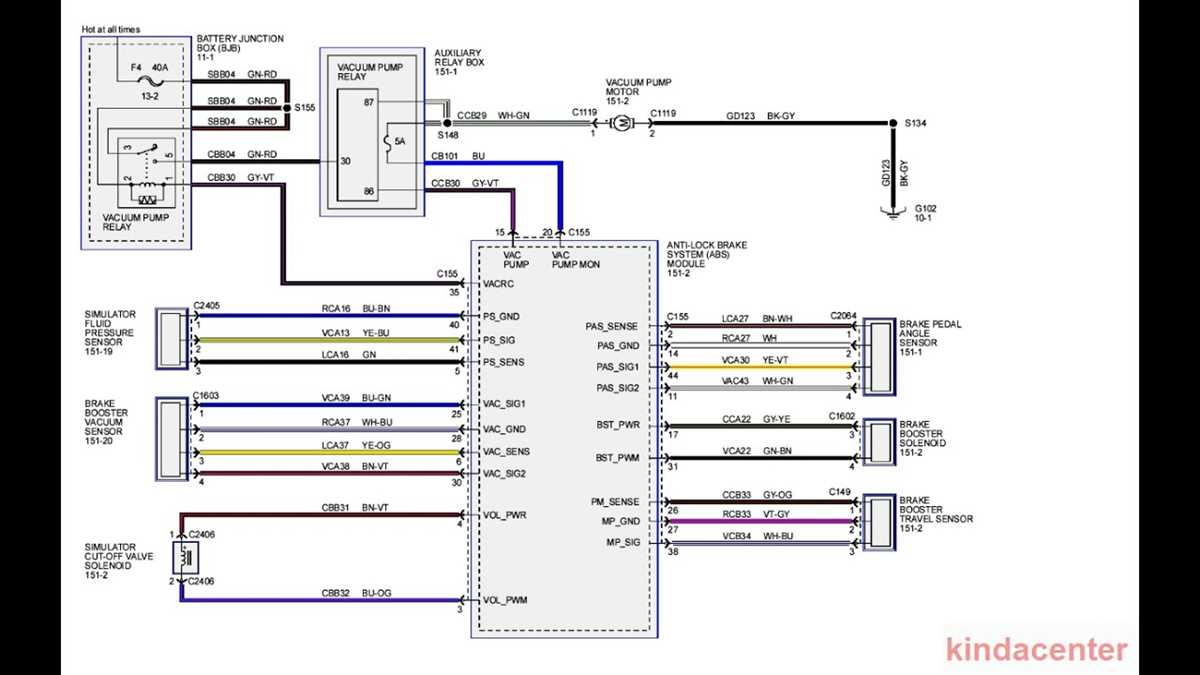Click the "PS_SENS" pin name

[x=504, y=362]
